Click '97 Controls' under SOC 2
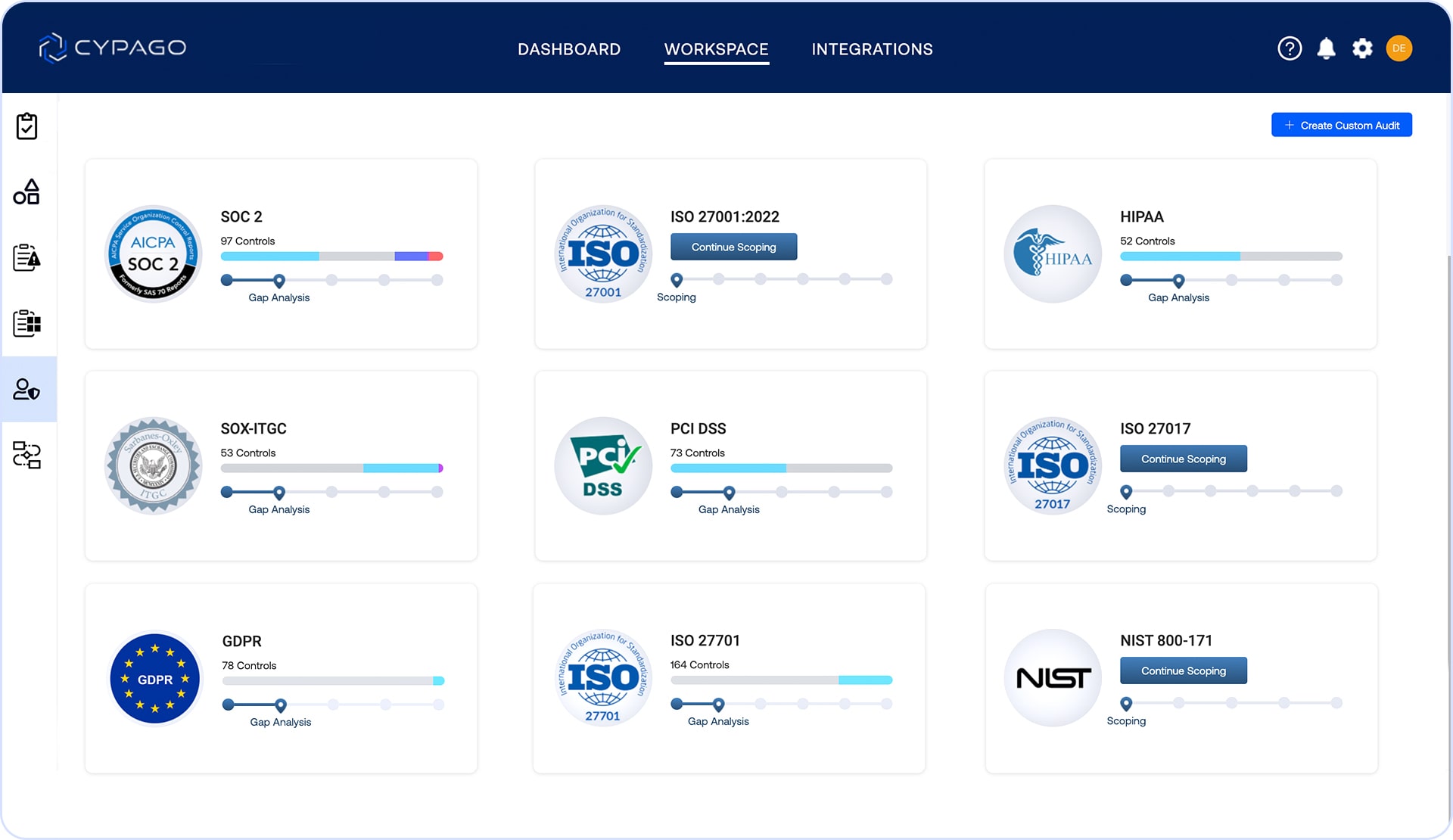The height and width of the screenshot is (840, 1453). coord(247,241)
